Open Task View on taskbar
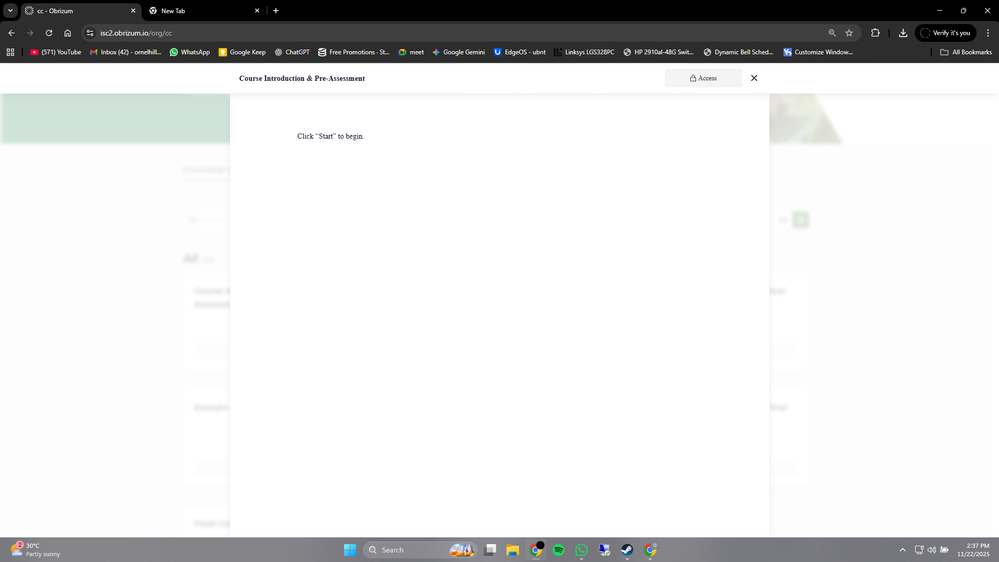 point(490,550)
